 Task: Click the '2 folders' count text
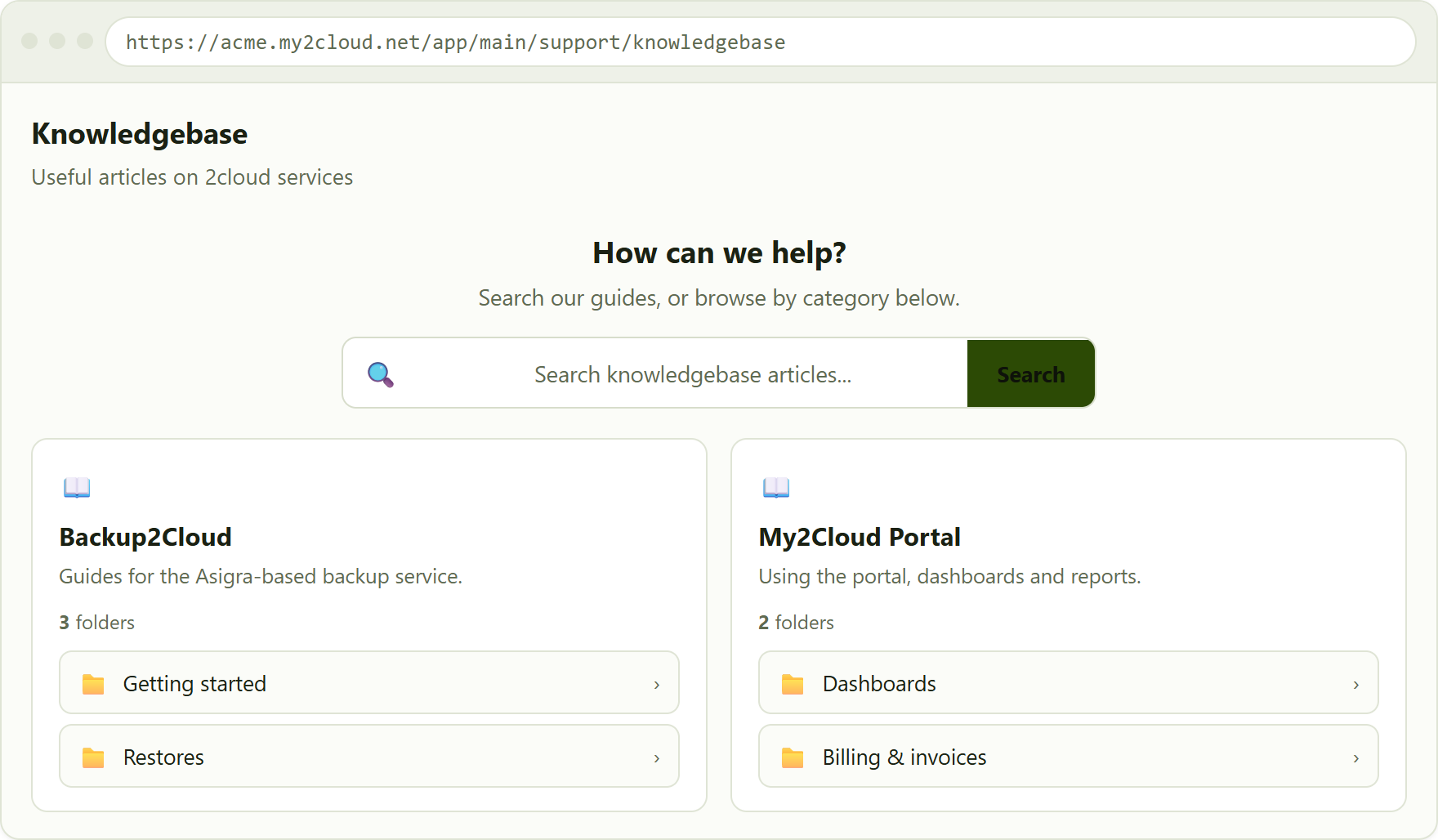pos(796,623)
